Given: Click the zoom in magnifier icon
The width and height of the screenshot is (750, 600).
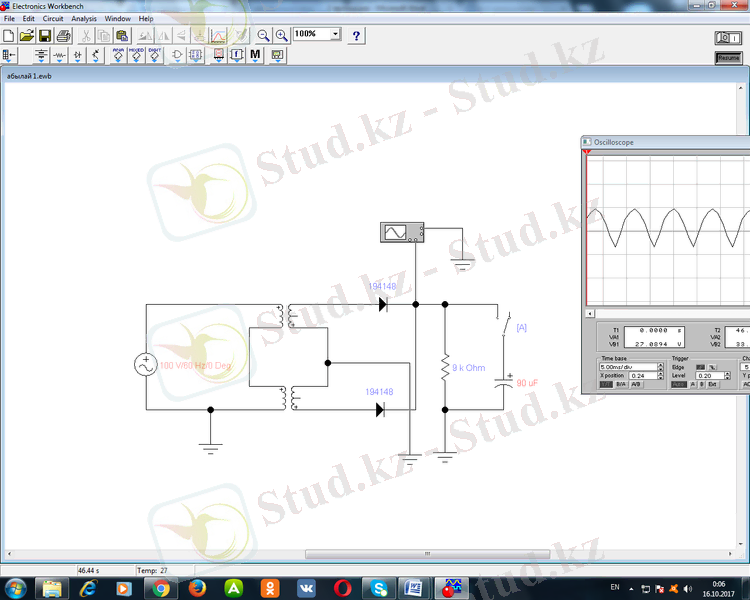Looking at the screenshot, I should 282,35.
